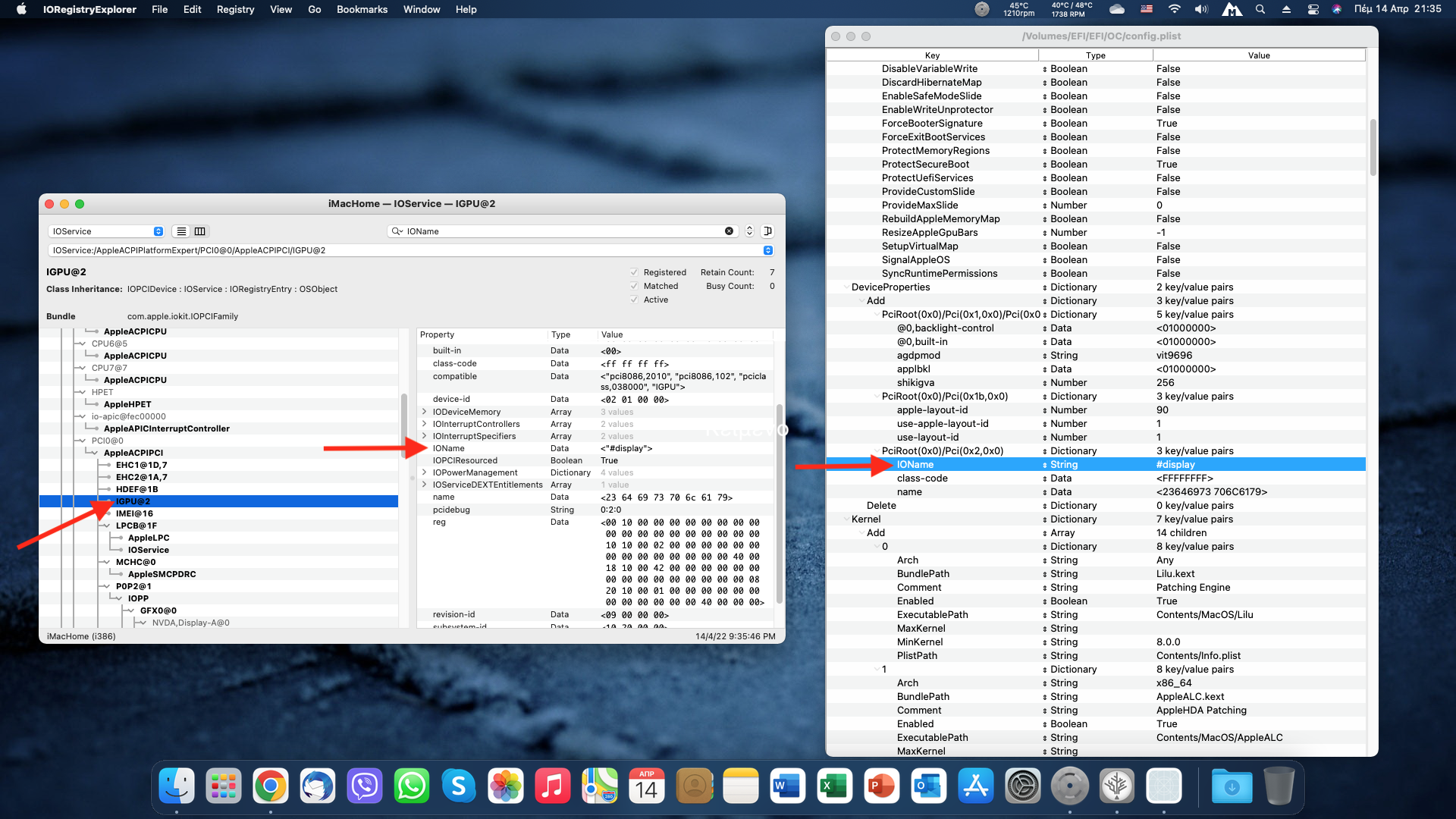Open the IOService plane dropdown

click(x=106, y=231)
